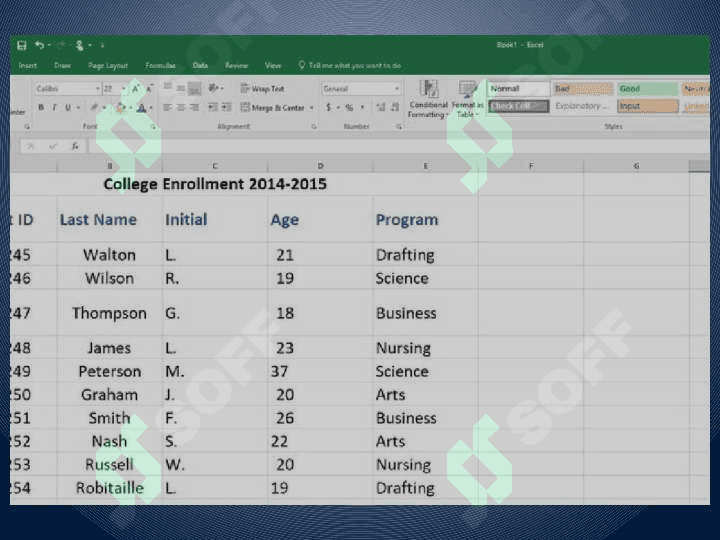Apply the Explanatory cell style
This screenshot has width=720, height=540.
[583, 106]
